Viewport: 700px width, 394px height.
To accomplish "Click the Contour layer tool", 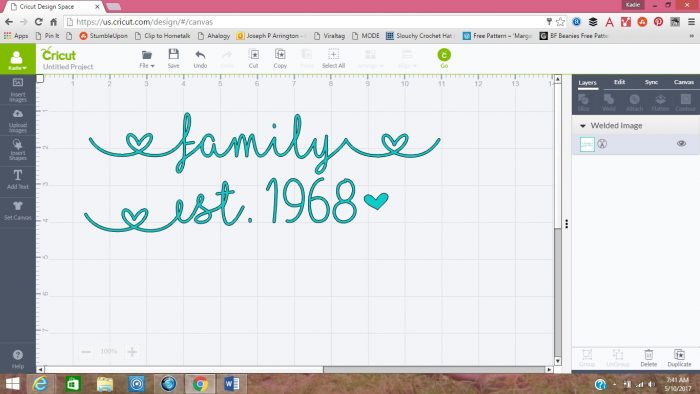I will tap(685, 102).
